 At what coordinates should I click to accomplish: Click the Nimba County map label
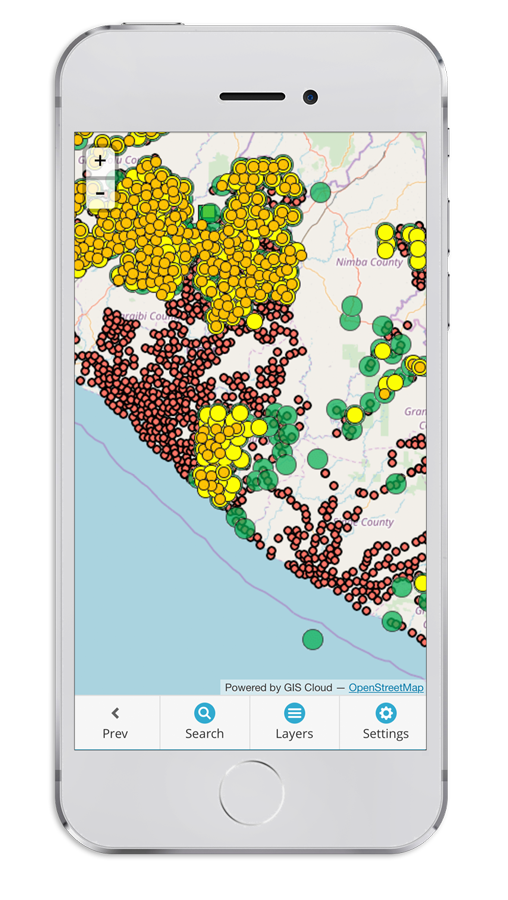coord(369,262)
